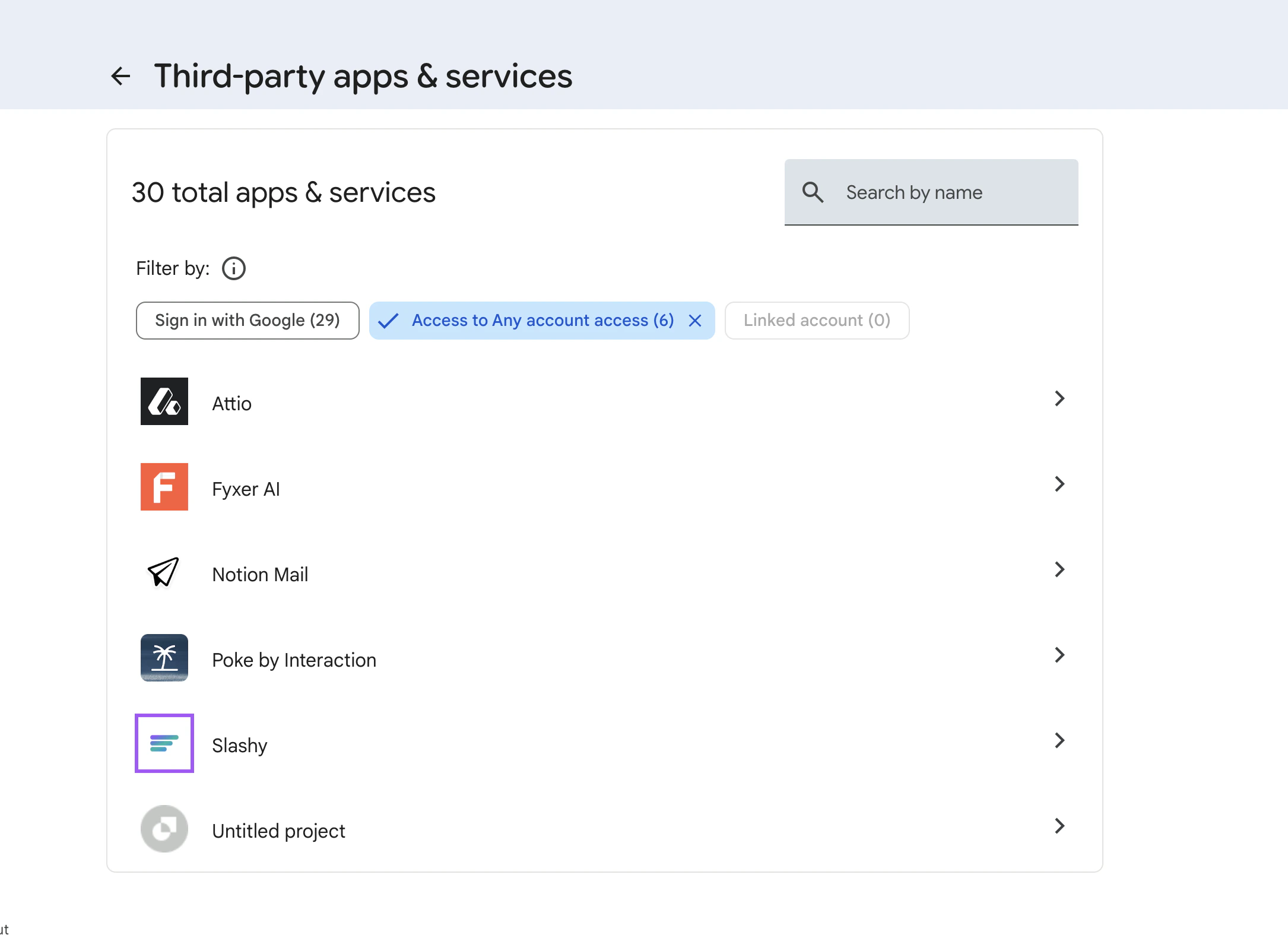Click the Third-party apps & services title
Screen dimensions: 1288x938
[x=363, y=77]
